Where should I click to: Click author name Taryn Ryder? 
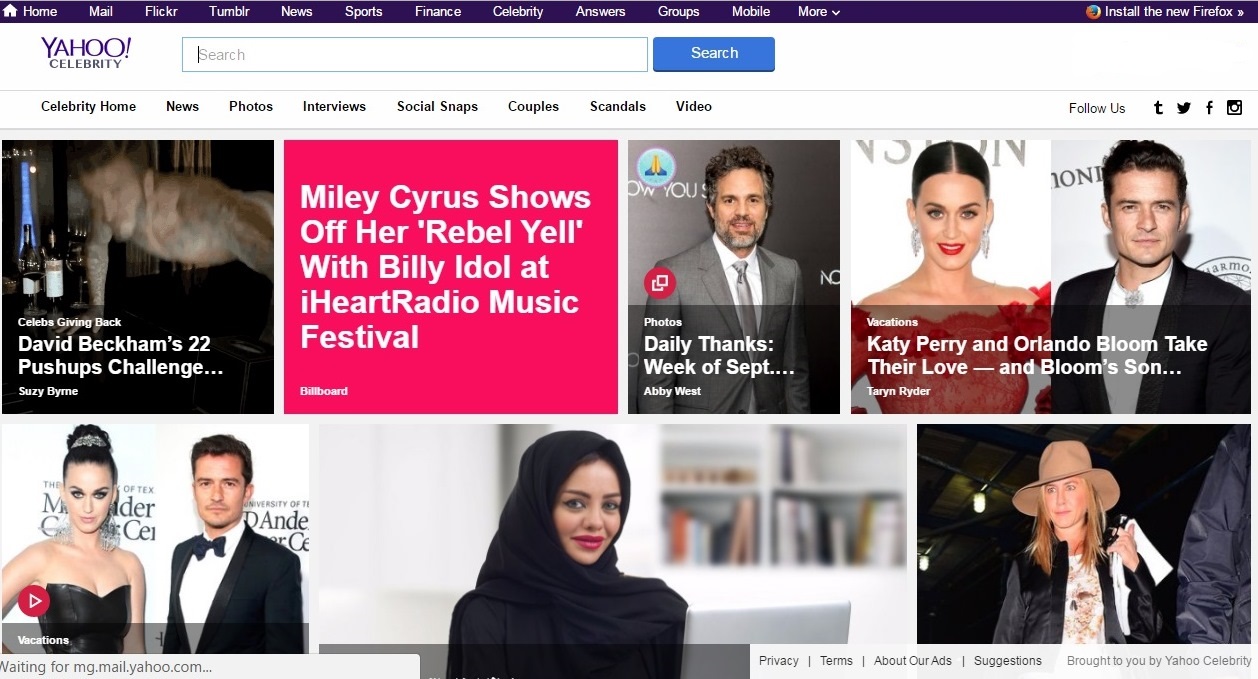pyautogui.click(x=898, y=391)
